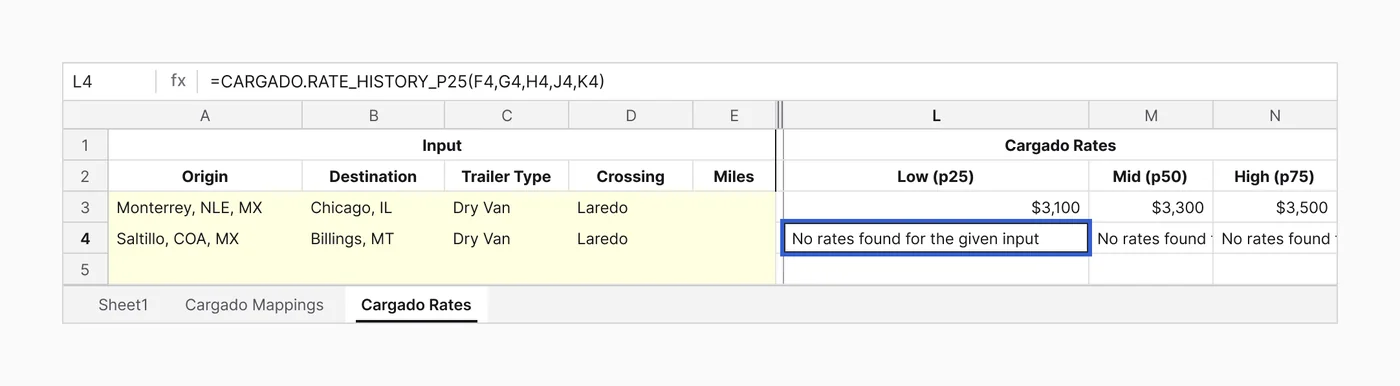Screen dimensions: 1400x386
Task: Select the empty Origin cell in row 5
Action: [x=205, y=270]
